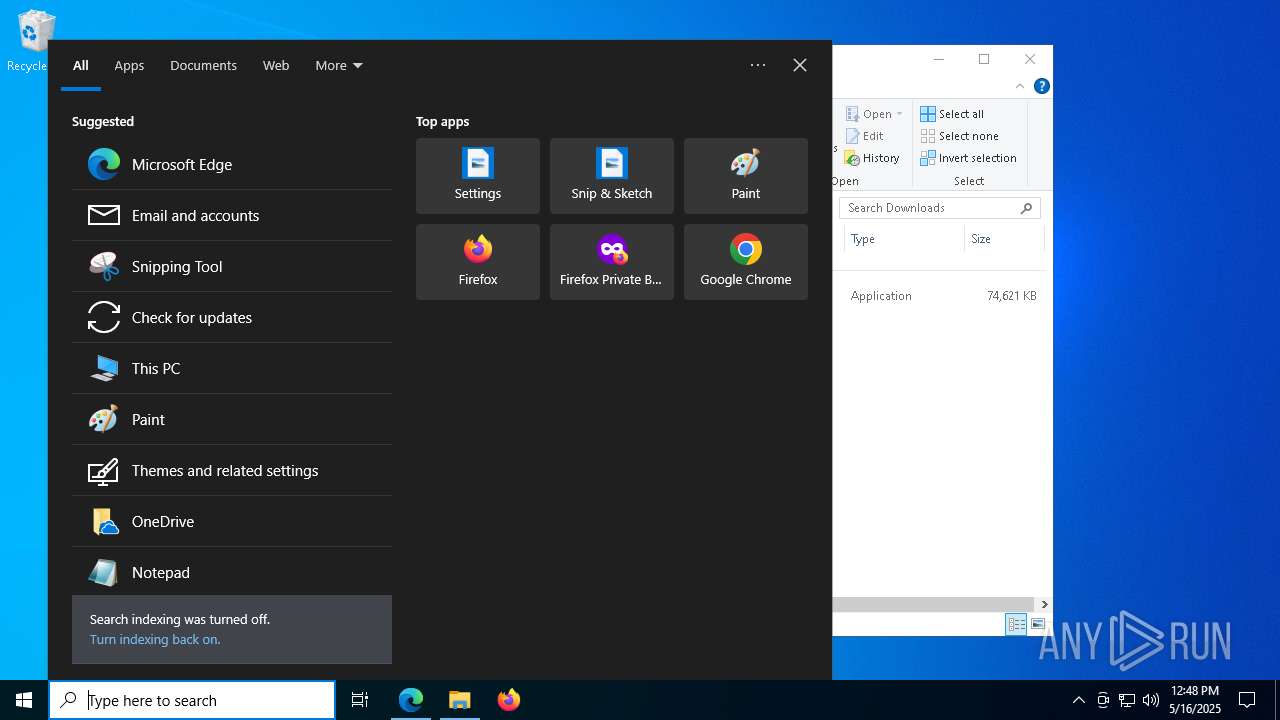Open Settings tile in Top apps
Viewport: 1280px width, 720px height.
(478, 176)
